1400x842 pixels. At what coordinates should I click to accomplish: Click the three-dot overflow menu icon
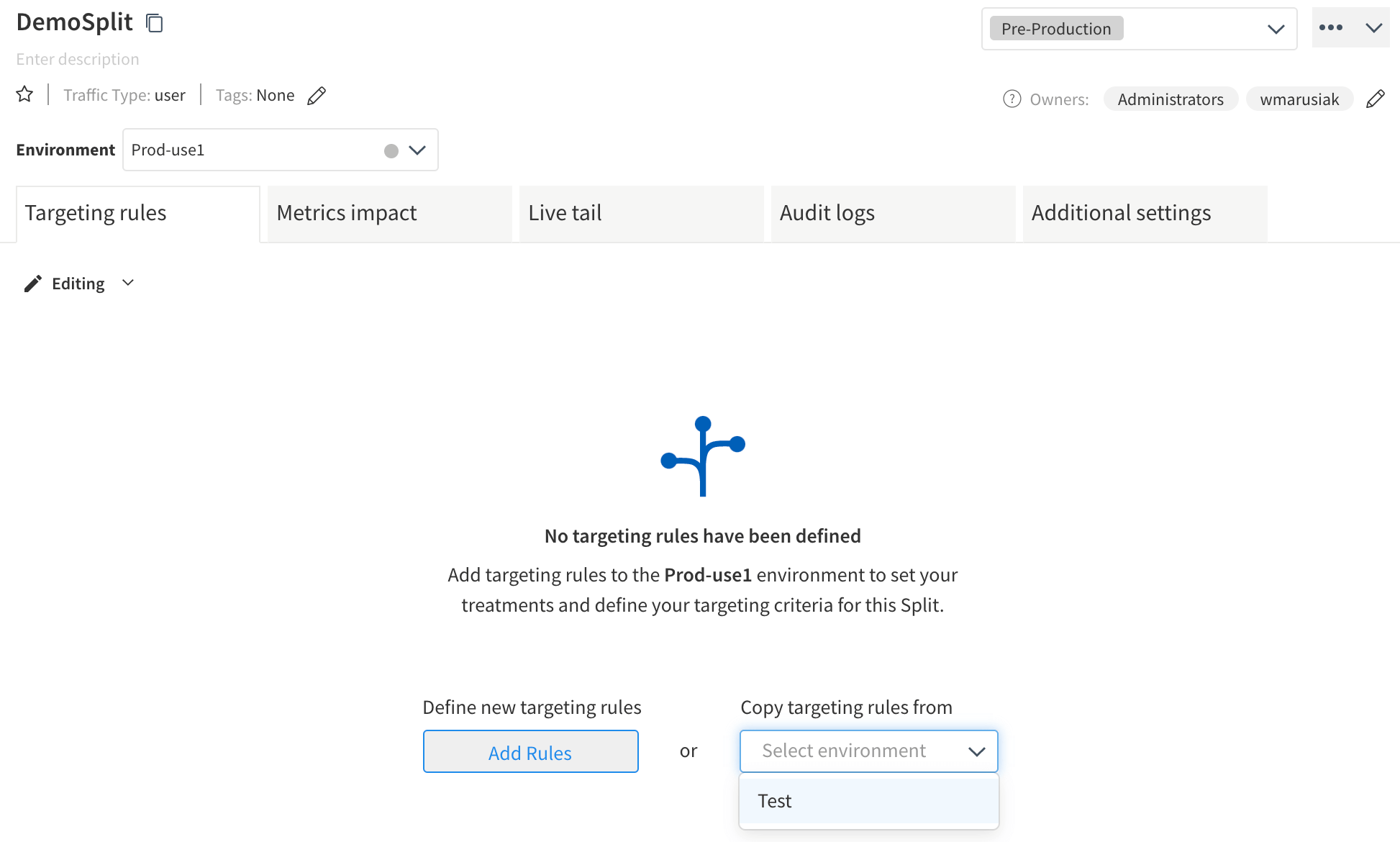tap(1331, 27)
